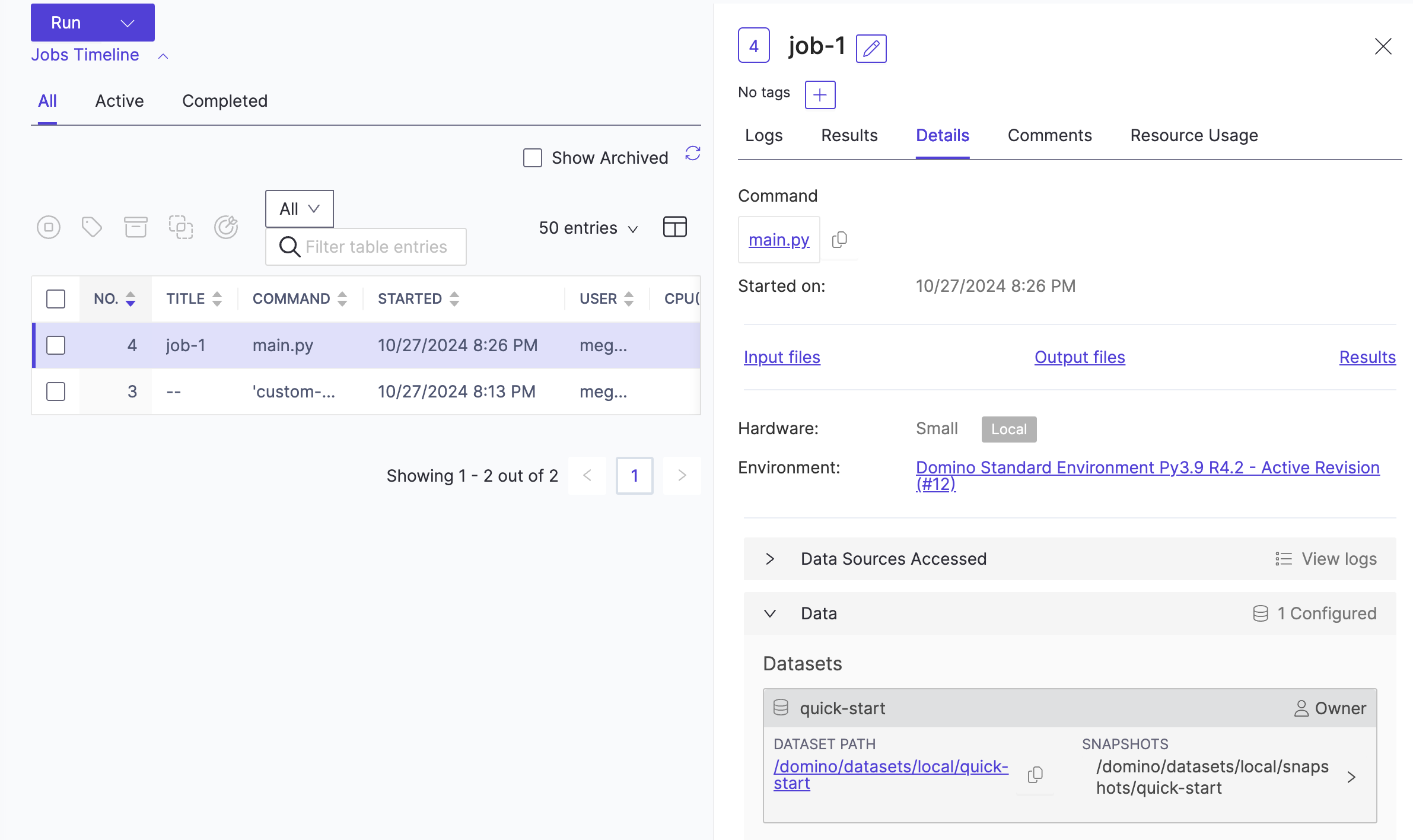Open the /domino/datasets/local/quick-start path link
The height and width of the screenshot is (840, 1413).
click(890, 775)
